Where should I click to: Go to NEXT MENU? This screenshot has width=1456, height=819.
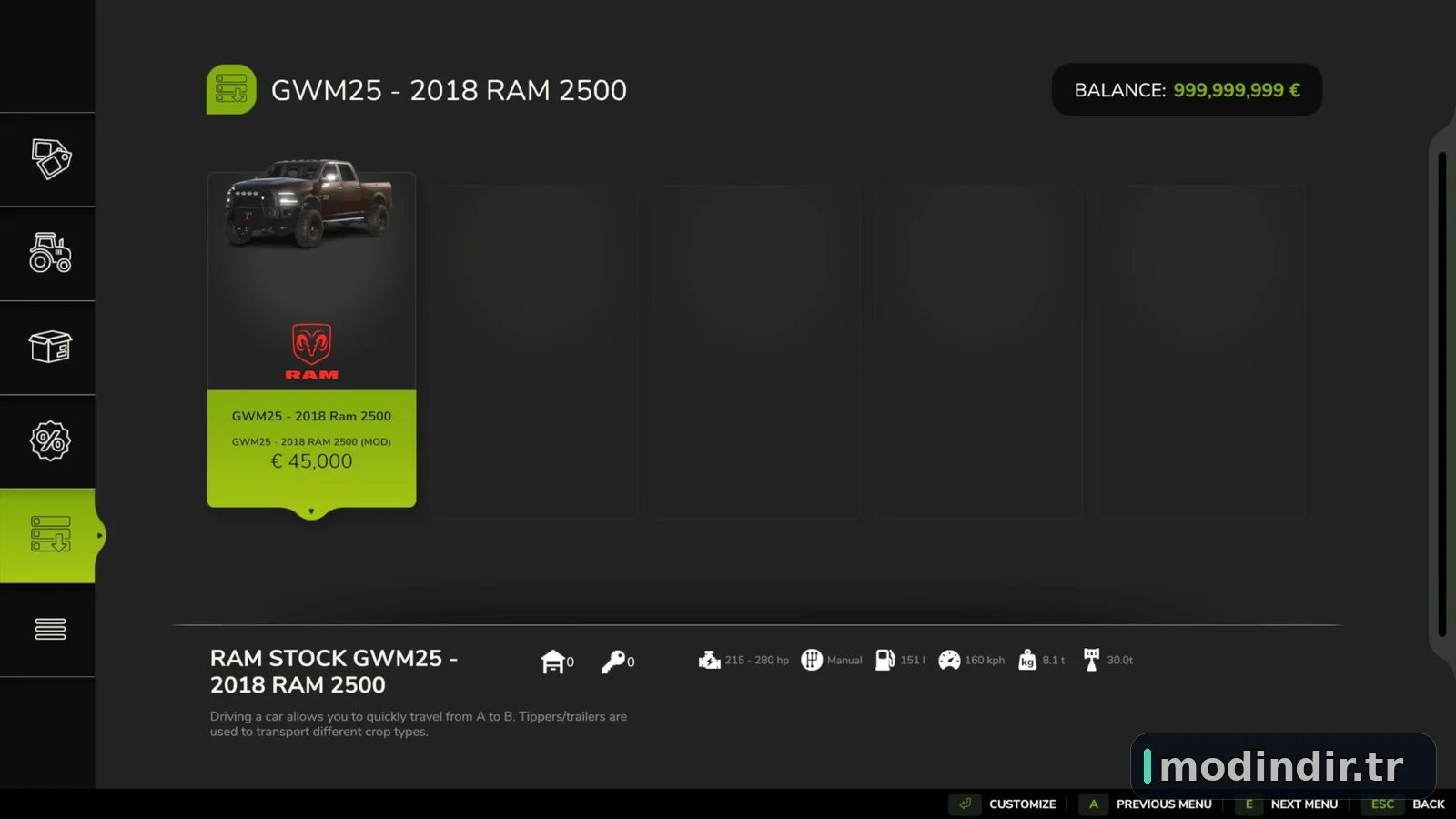[1304, 804]
